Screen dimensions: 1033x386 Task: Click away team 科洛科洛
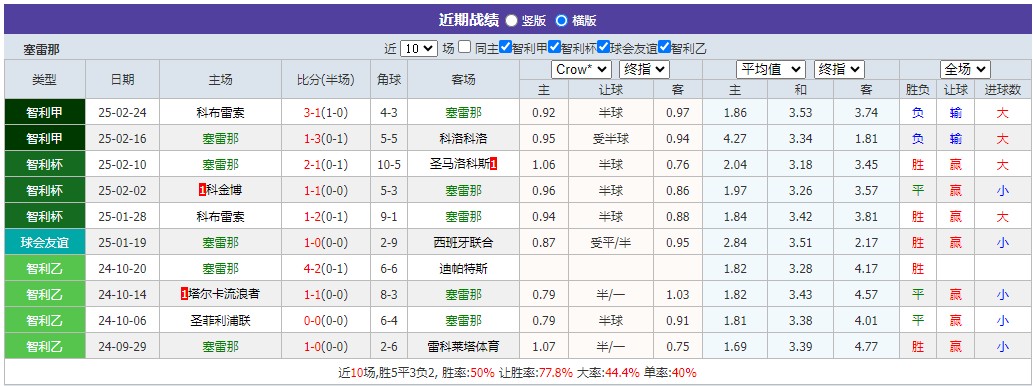tap(463, 139)
